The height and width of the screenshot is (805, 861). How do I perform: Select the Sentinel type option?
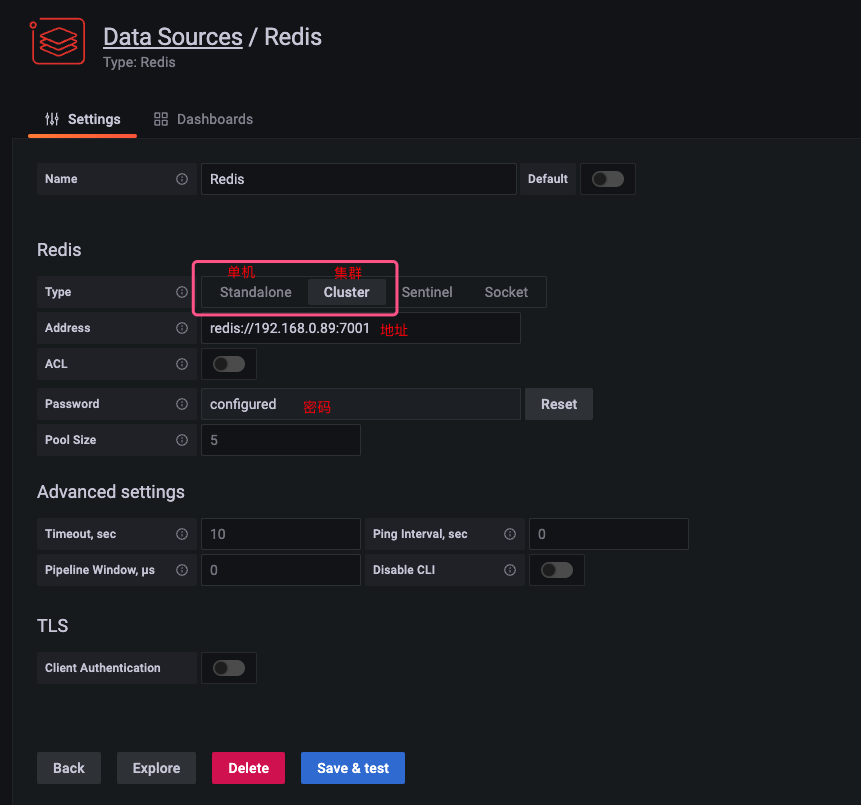click(427, 292)
